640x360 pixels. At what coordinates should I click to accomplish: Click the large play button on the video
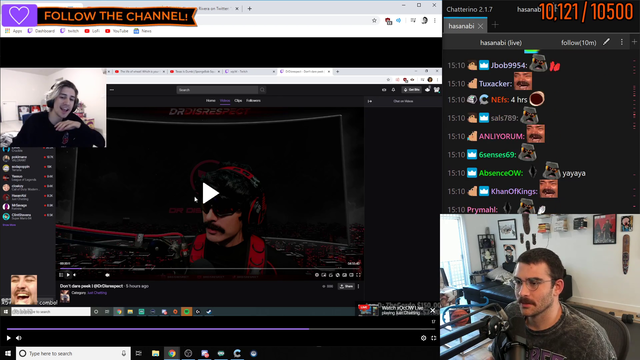click(211, 193)
